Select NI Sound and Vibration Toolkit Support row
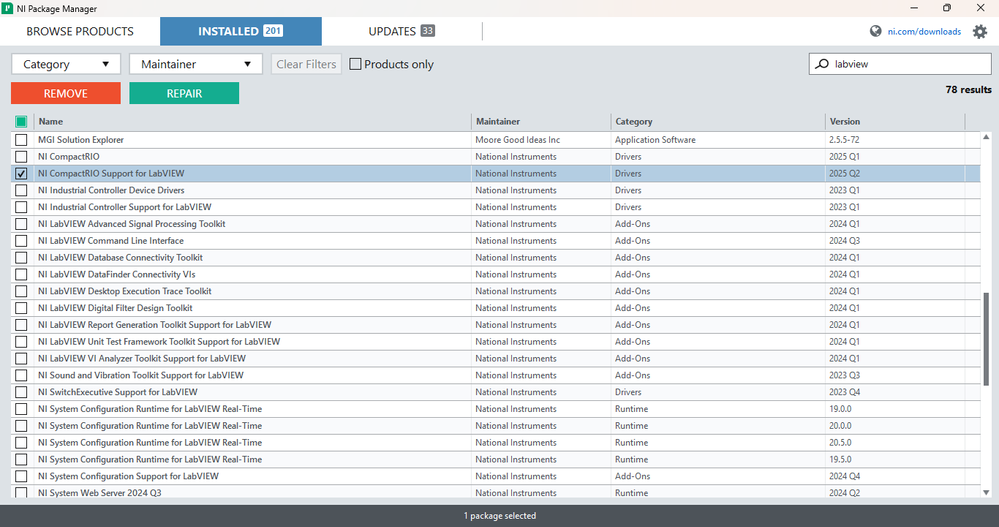The width and height of the screenshot is (999, 527). click(x=496, y=375)
